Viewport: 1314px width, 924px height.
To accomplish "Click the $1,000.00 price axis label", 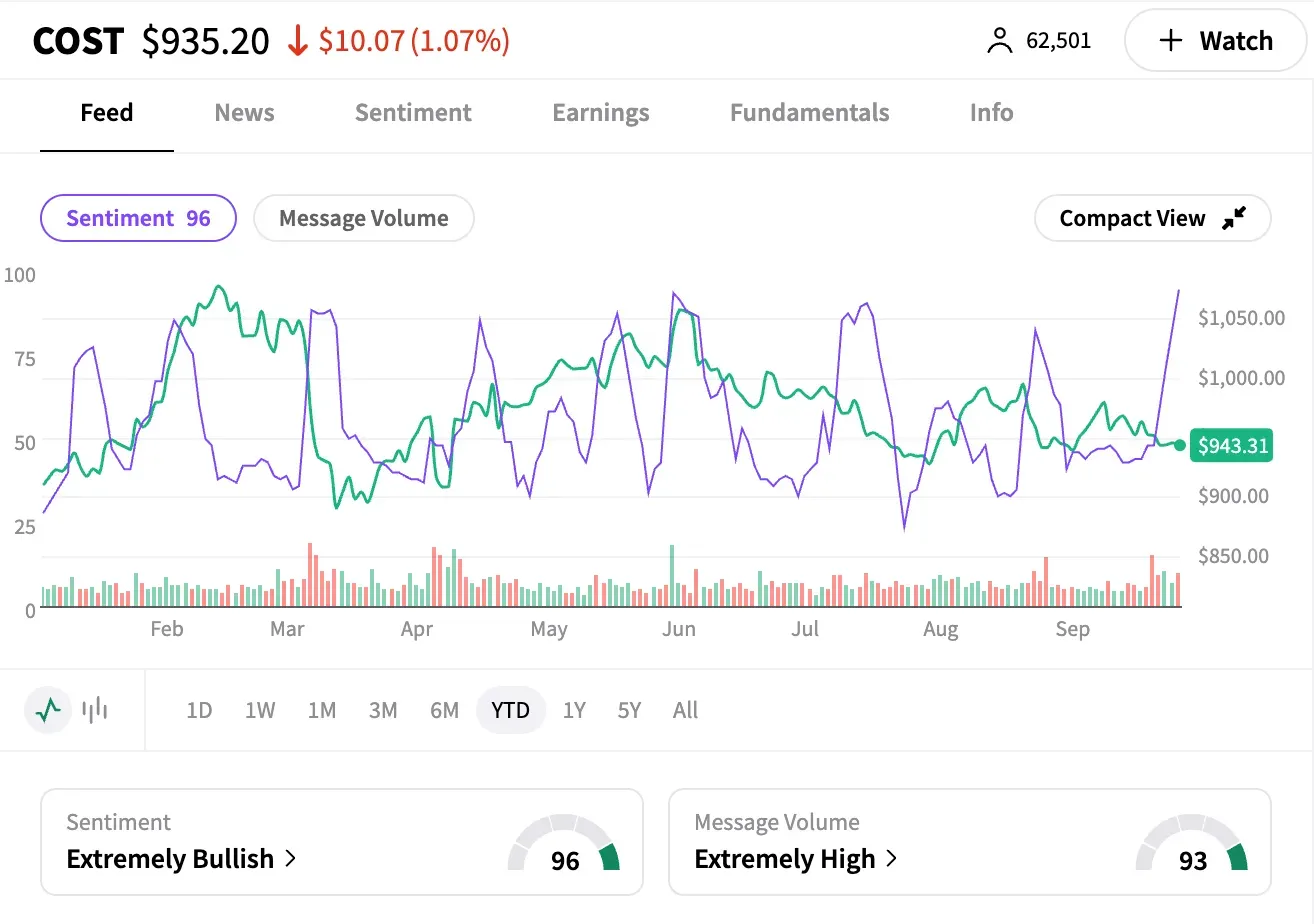I will (1241, 378).
